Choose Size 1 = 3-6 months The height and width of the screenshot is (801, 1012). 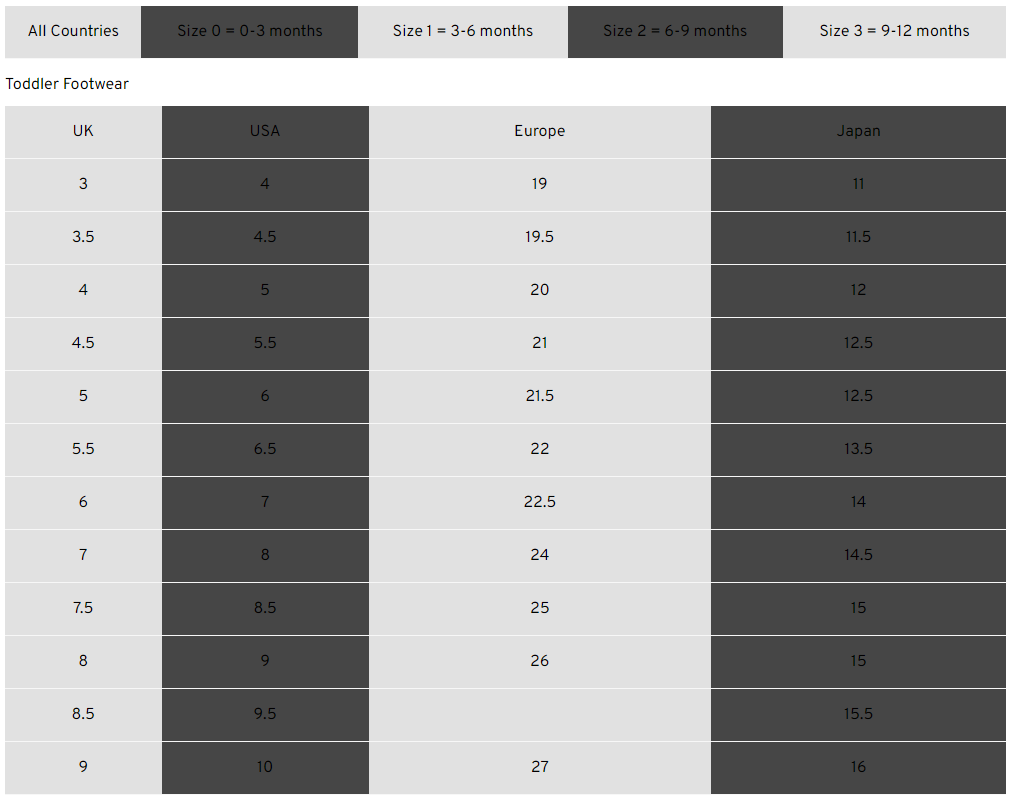pyautogui.click(x=463, y=32)
